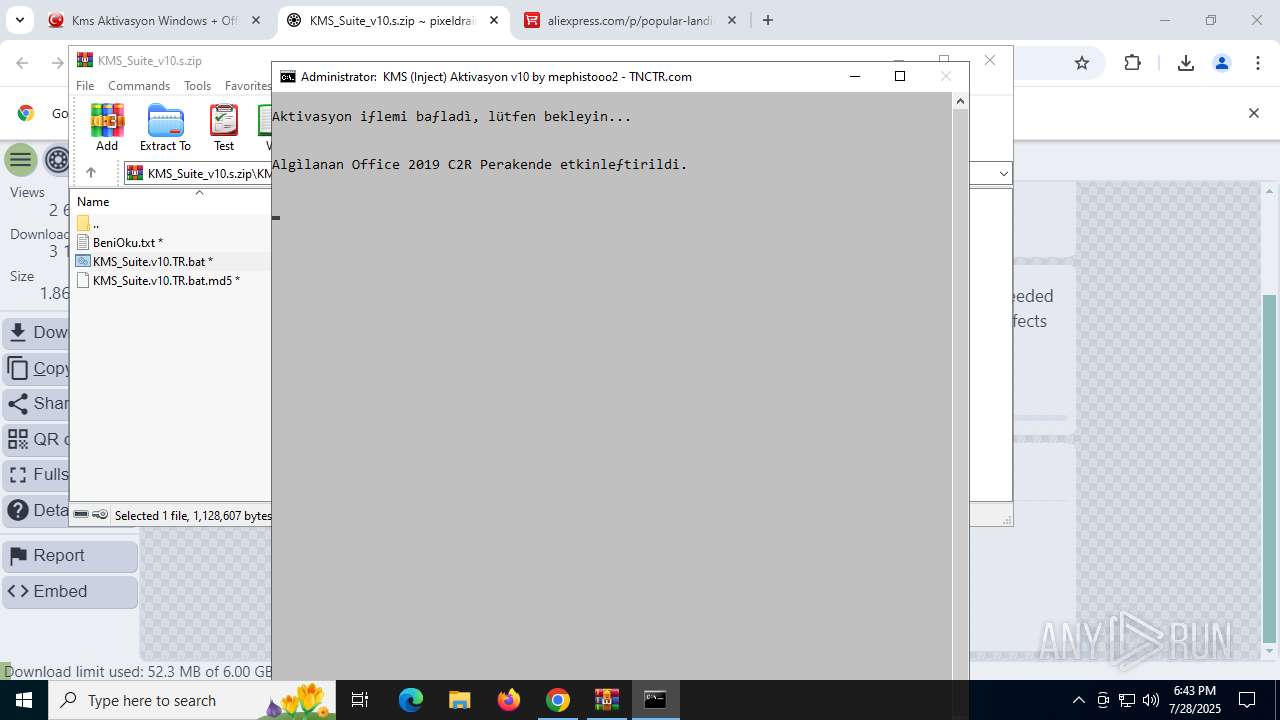Viewport: 1280px width, 720px height.
Task: Open the File menu in WinRAR
Action: [x=85, y=86]
